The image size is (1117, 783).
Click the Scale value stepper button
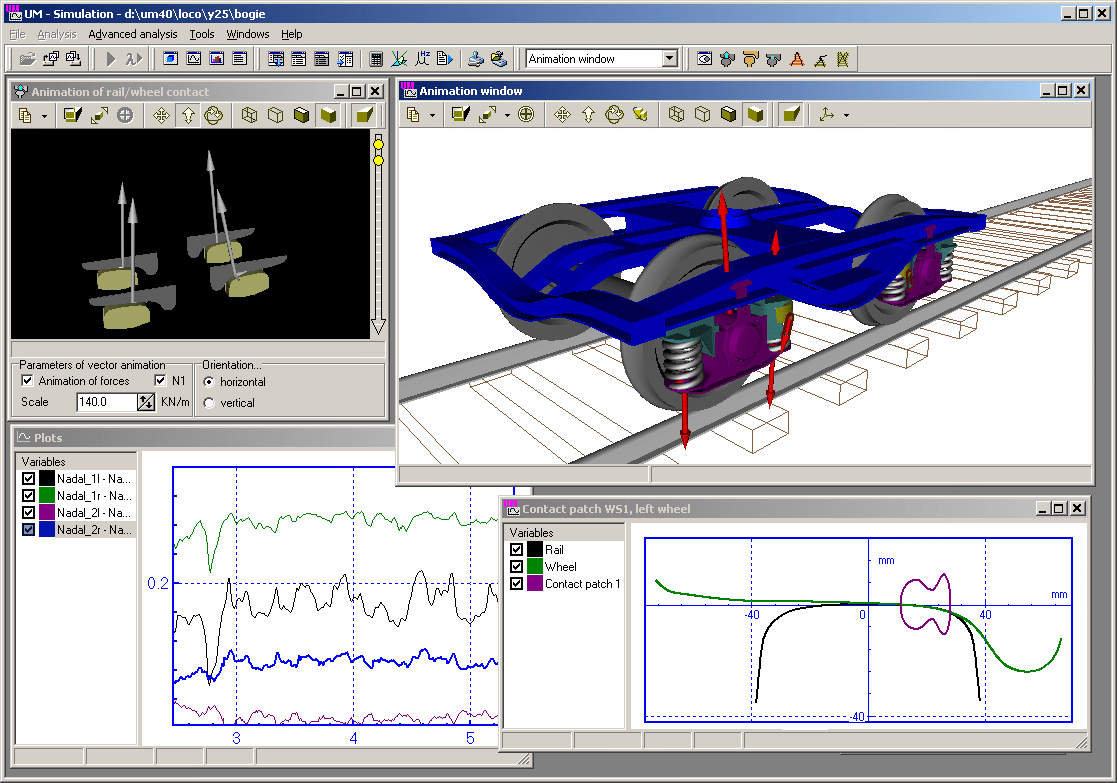tap(146, 402)
